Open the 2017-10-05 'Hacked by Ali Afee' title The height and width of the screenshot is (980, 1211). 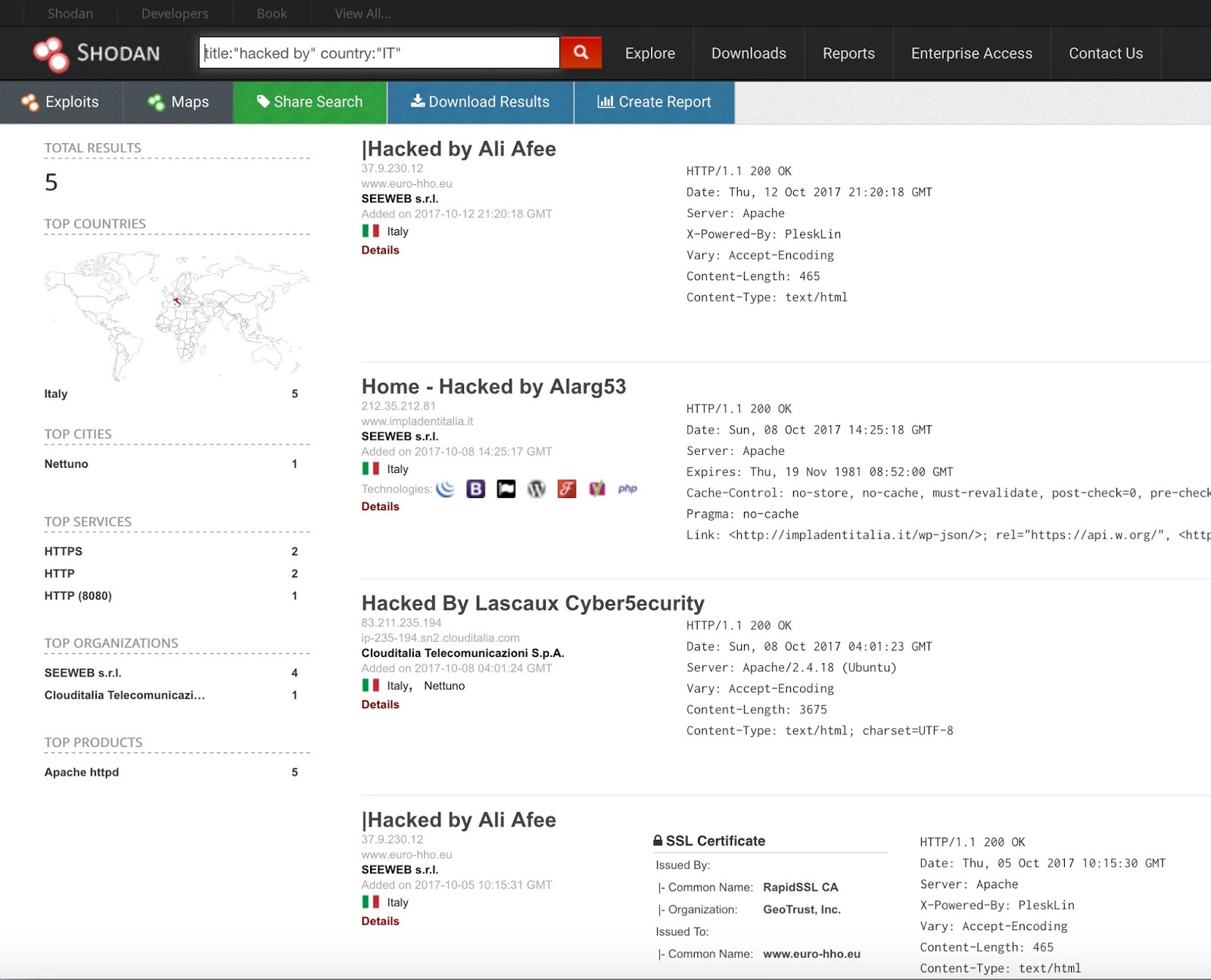[459, 820]
